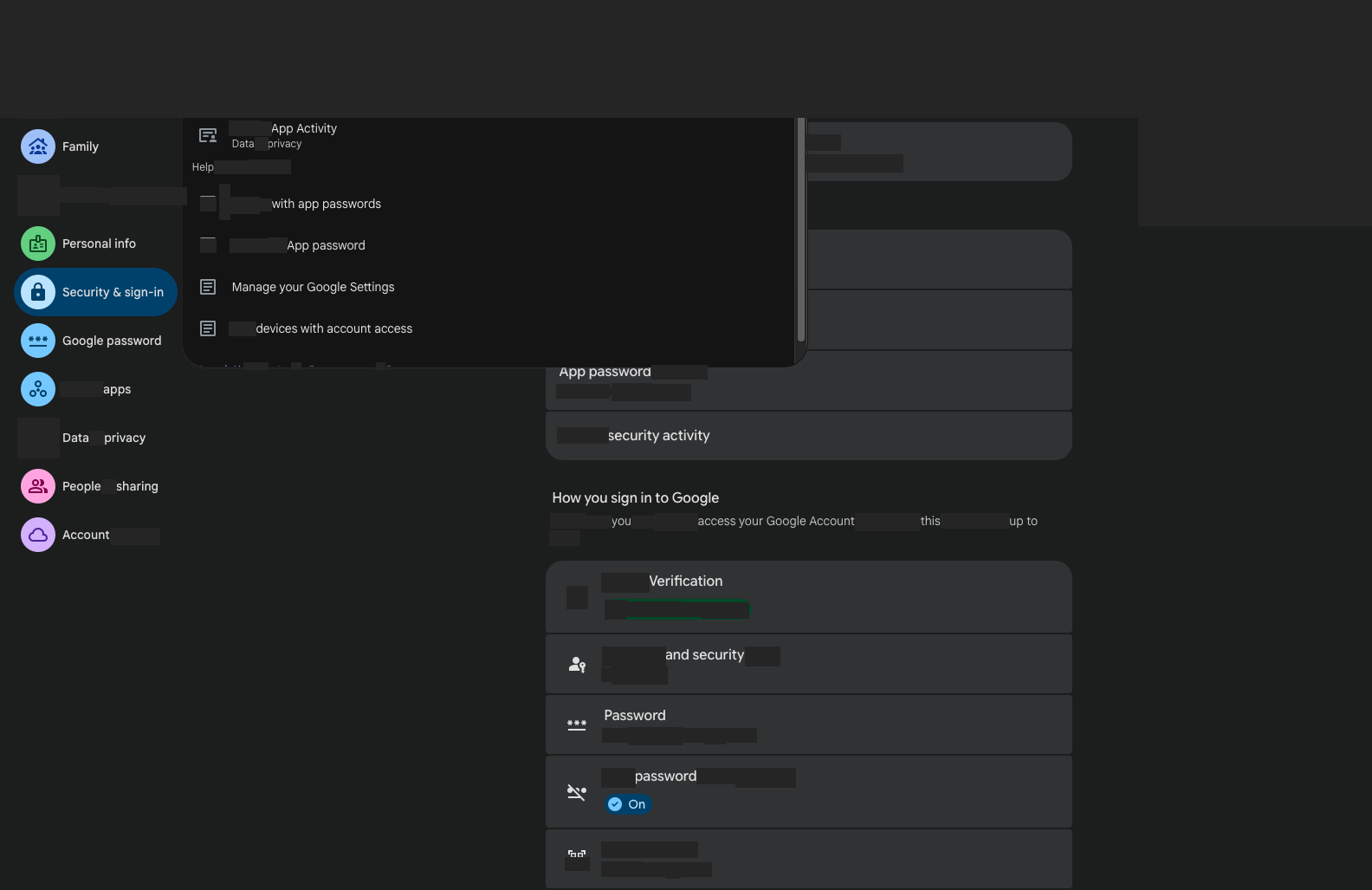The height and width of the screenshot is (890, 1372).
Task: Open the 'with app passwords' help result
Action: tap(489, 204)
